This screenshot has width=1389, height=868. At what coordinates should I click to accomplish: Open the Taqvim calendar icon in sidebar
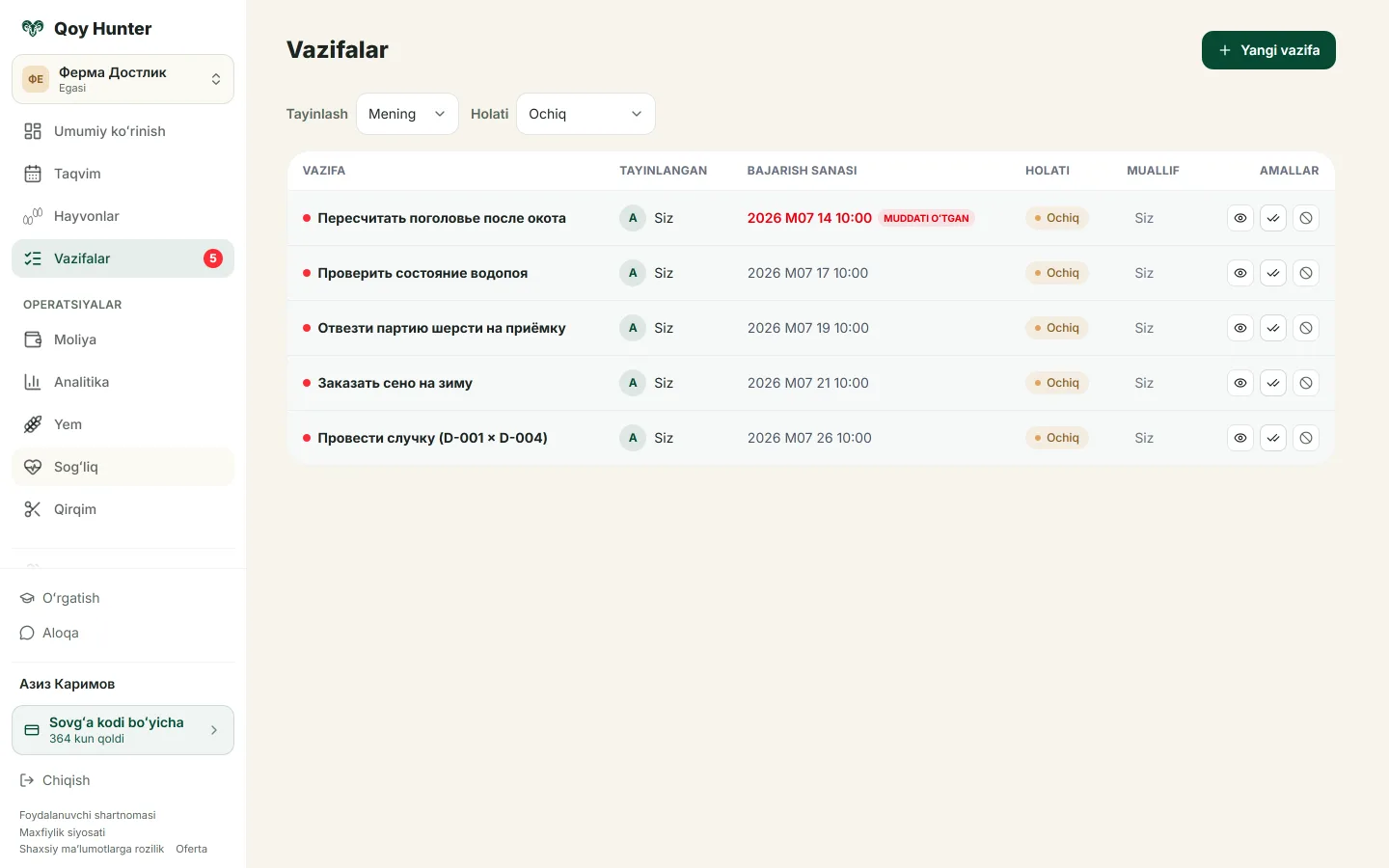pos(33,174)
